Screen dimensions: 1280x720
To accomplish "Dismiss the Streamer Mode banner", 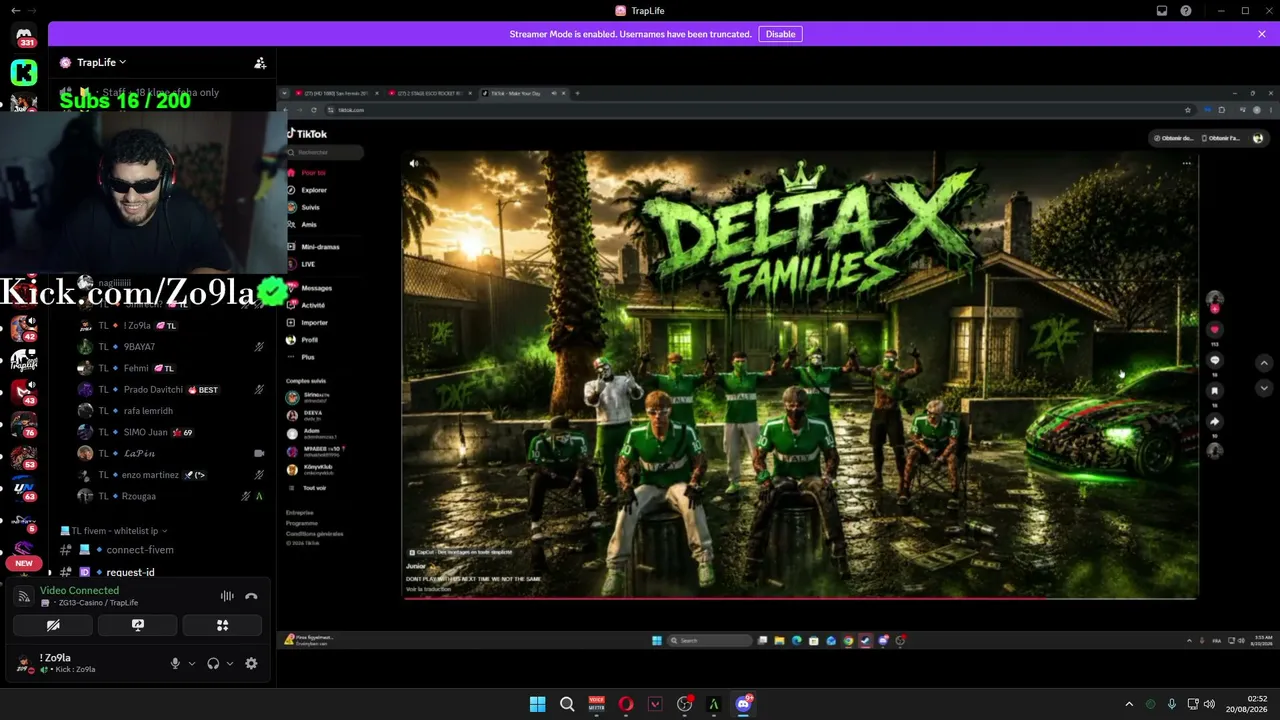I will click(1262, 34).
